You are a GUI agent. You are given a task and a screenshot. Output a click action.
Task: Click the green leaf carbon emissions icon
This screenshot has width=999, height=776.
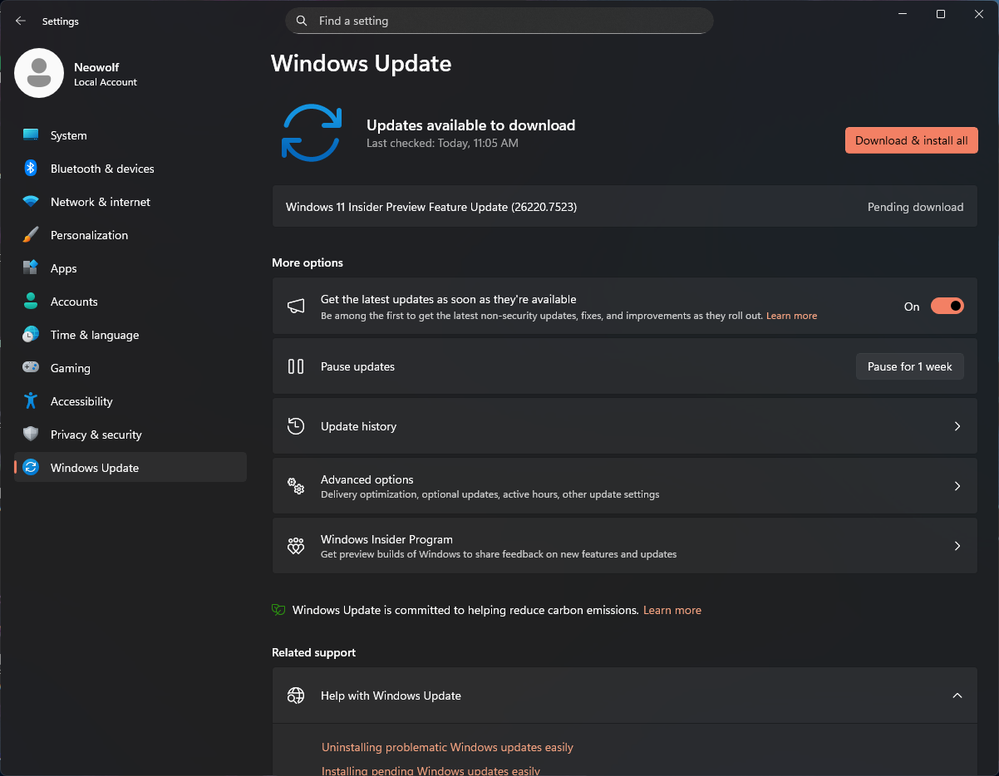[x=278, y=610]
